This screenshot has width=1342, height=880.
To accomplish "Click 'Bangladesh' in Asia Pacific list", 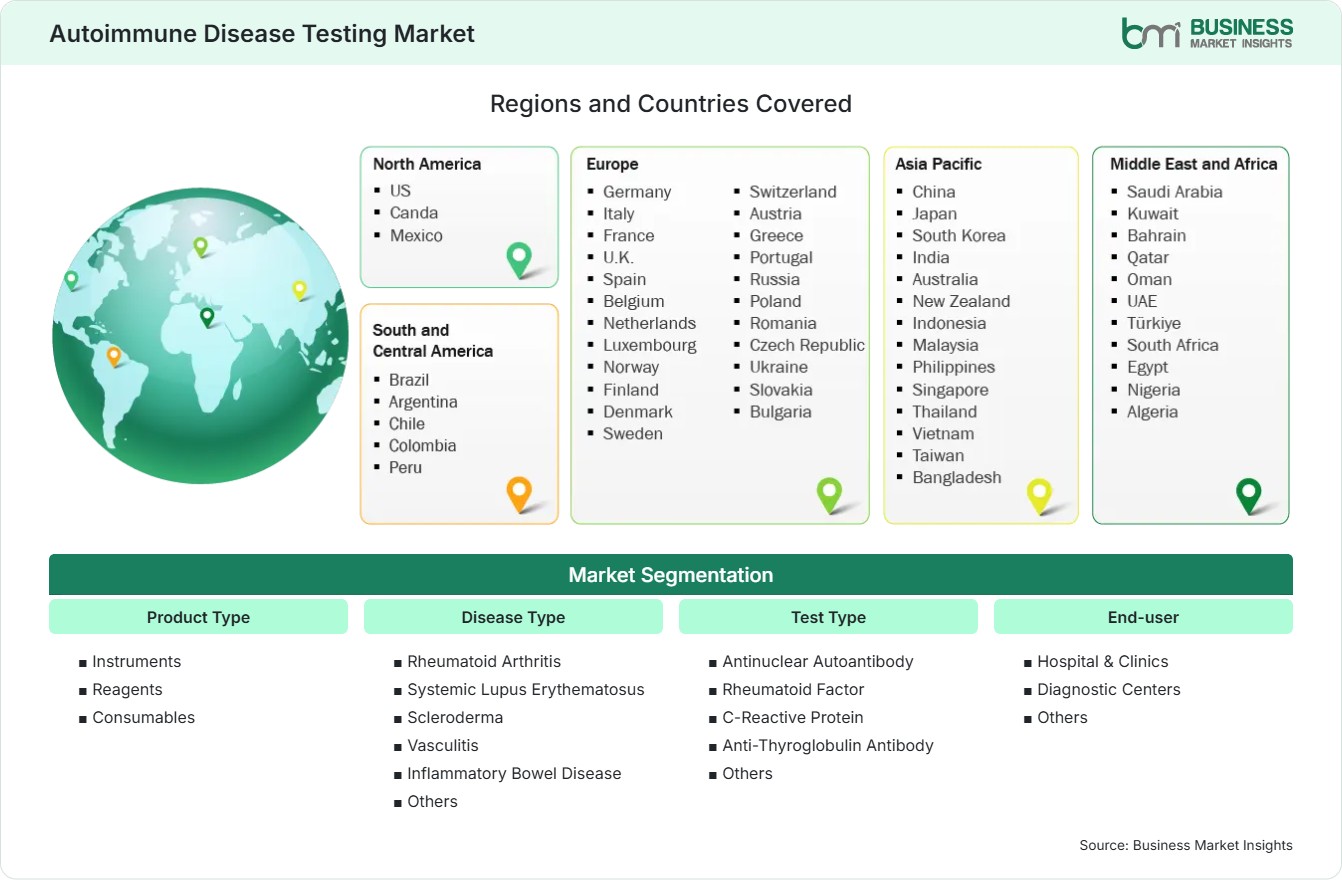I will tap(957, 477).
